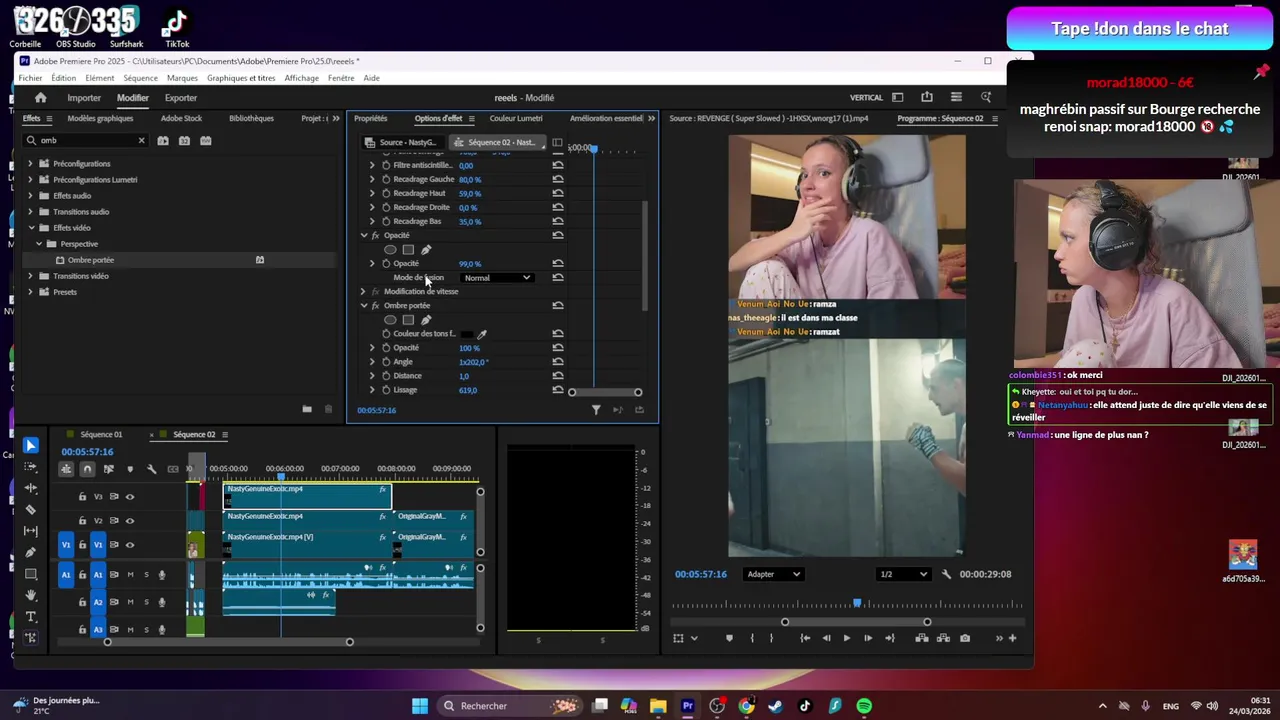Mark In point in Program monitor
This screenshot has height=720, width=1280.
coord(752,638)
